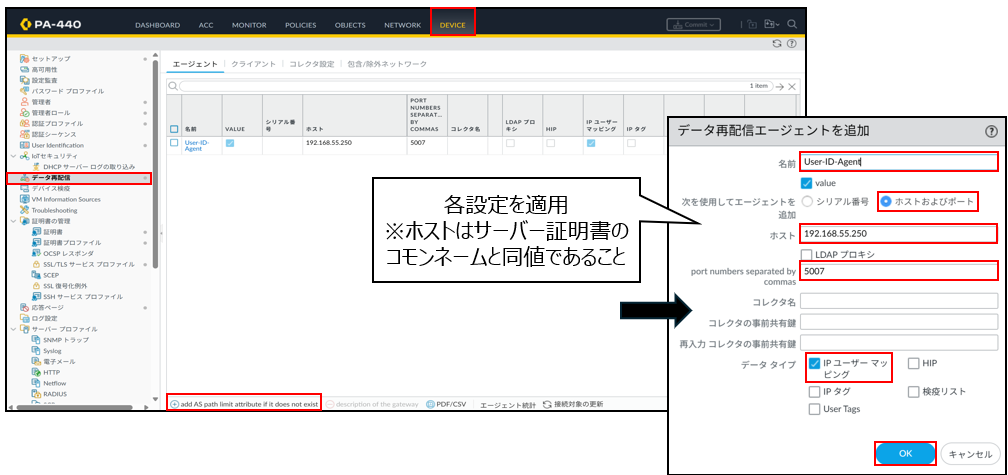Clear the table filter with X
Screen dimensions: 1008x475
(792, 86)
